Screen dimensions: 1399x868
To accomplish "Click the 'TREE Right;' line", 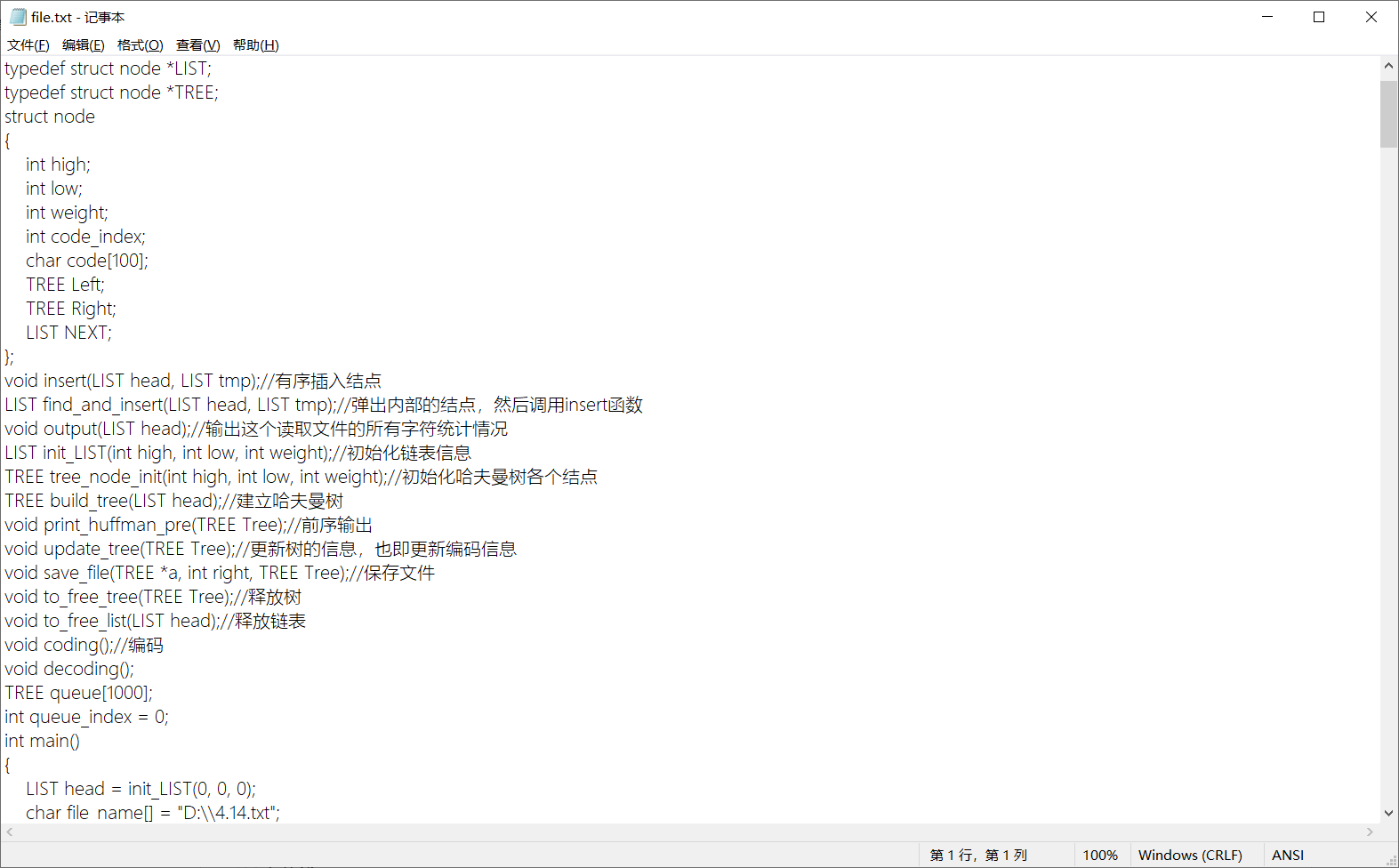I will click(x=71, y=309).
